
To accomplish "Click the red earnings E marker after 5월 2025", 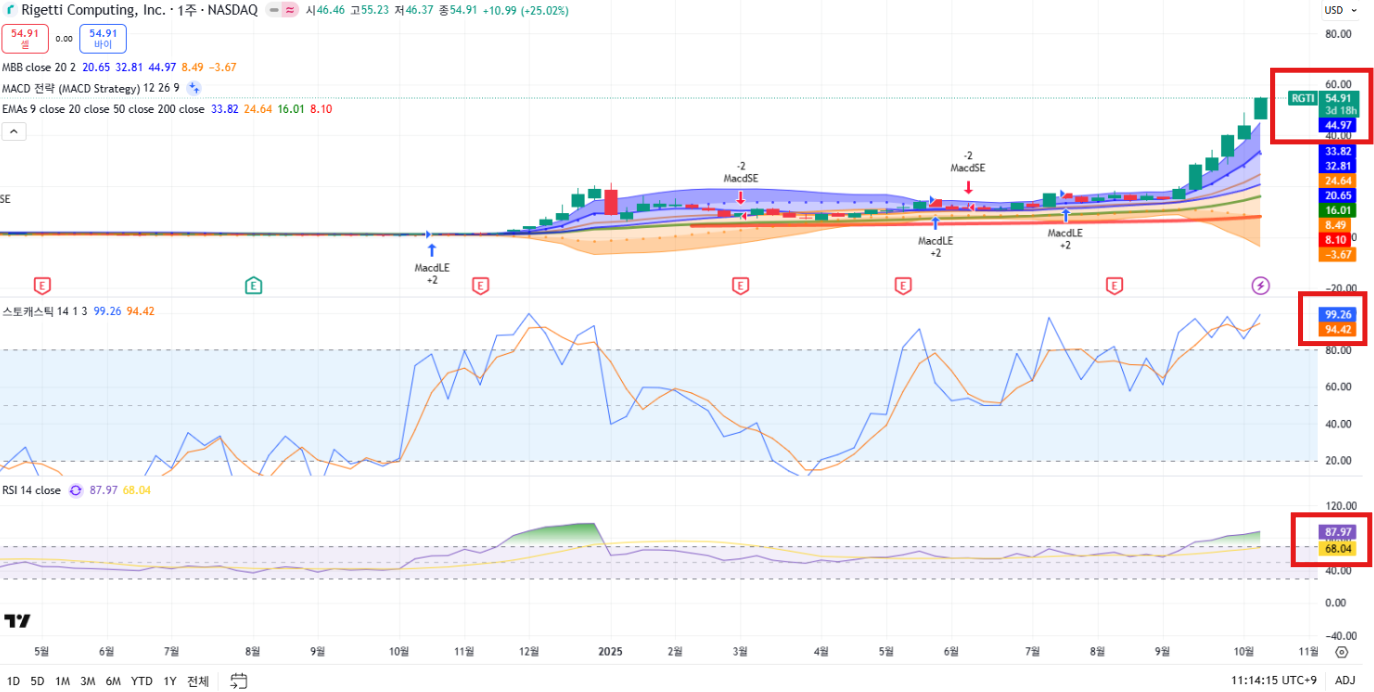I will [903, 286].
